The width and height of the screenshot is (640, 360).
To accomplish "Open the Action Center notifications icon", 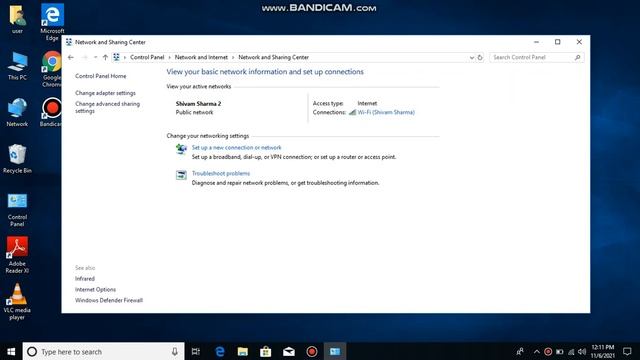I will (627, 351).
